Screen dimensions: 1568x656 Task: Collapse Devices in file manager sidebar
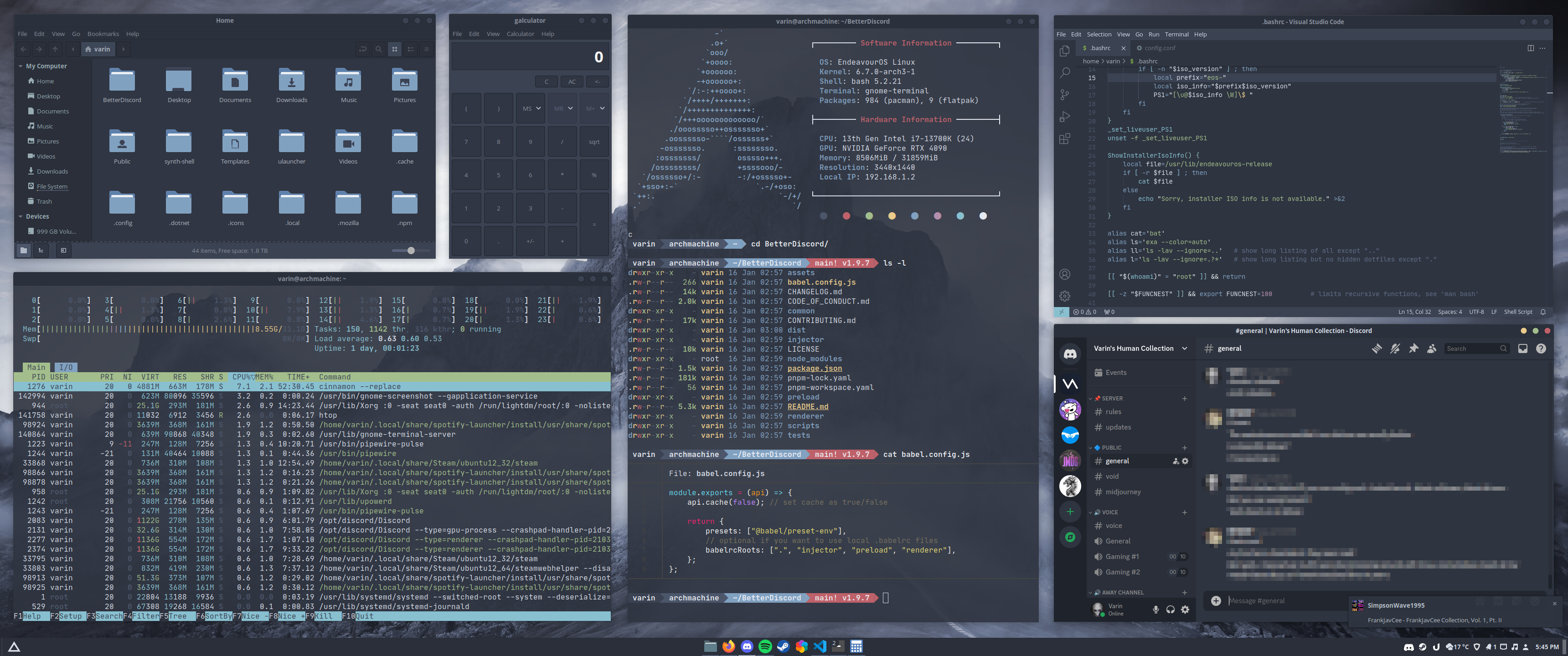[20, 216]
